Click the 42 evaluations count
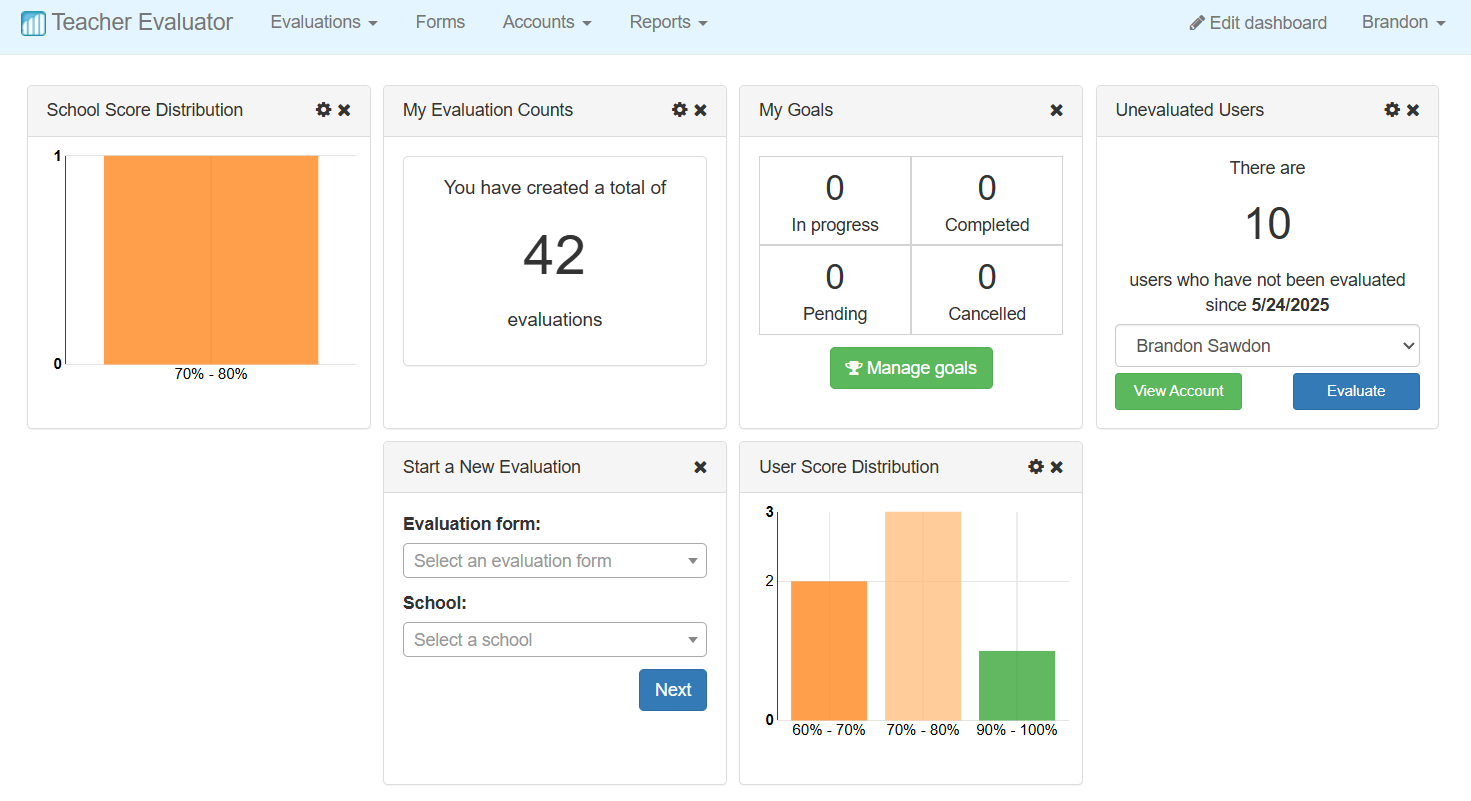1471x801 pixels. click(554, 255)
